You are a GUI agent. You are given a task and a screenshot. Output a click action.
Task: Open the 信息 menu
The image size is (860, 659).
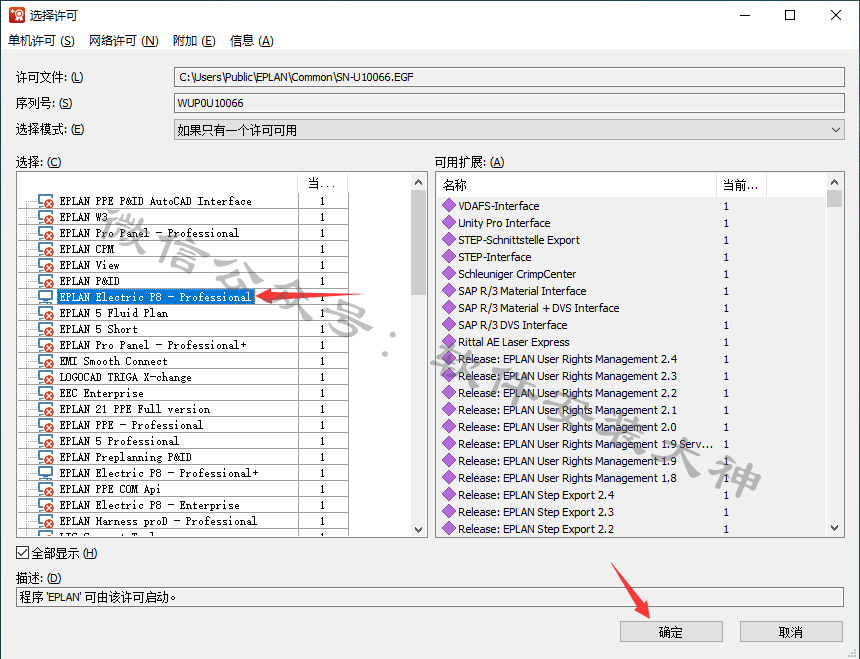pos(251,41)
